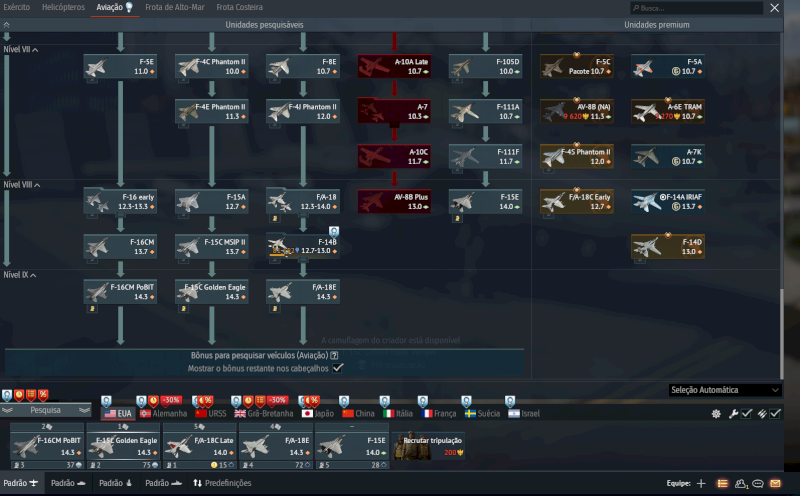Image resolution: width=800 pixels, height=496 pixels.
Task: Switch to the Alemanha nation
Action: pyautogui.click(x=164, y=413)
